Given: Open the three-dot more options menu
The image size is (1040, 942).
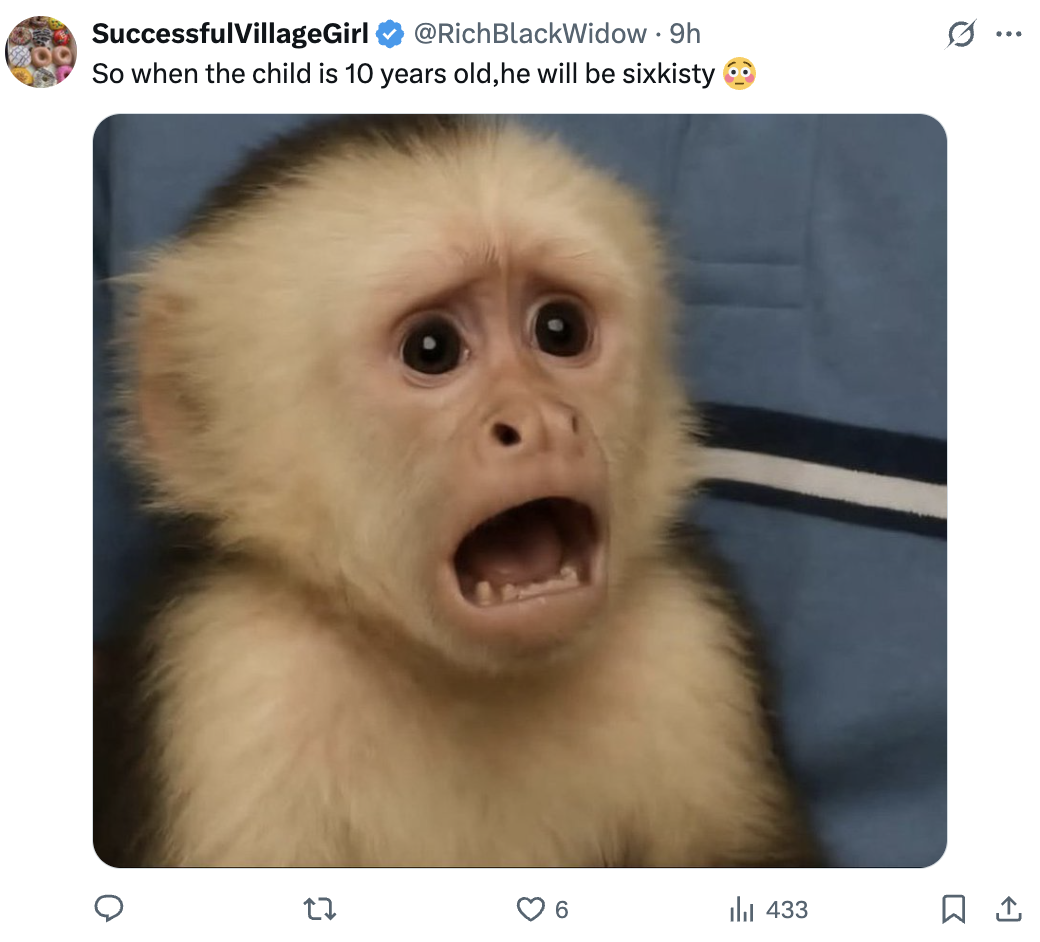Looking at the screenshot, I should tap(1008, 34).
